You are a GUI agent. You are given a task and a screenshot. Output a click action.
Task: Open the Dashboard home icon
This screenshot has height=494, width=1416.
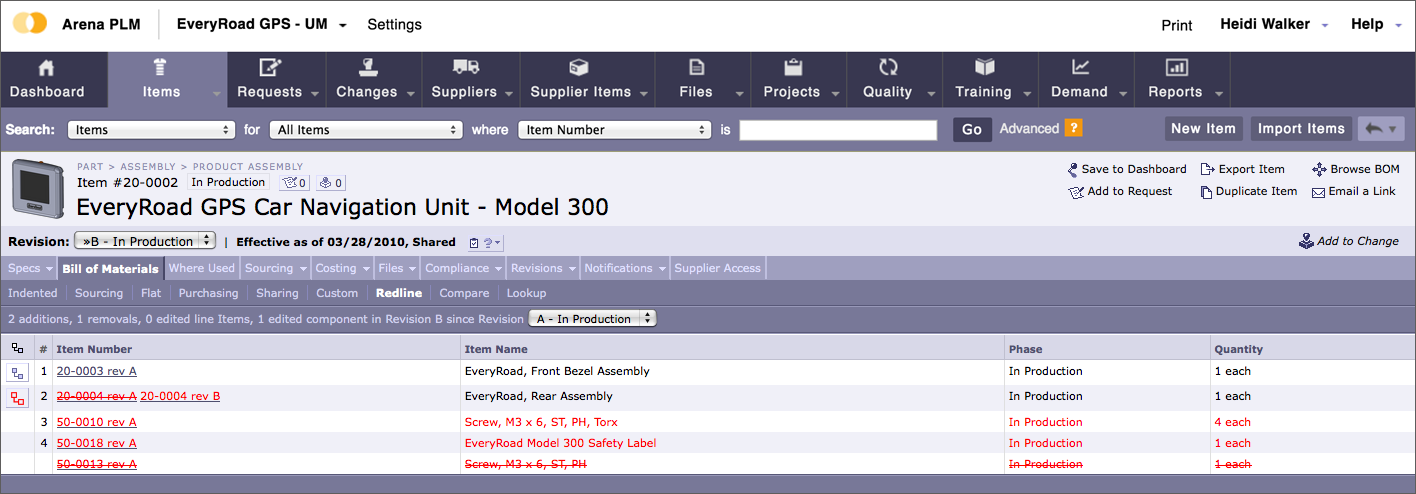coord(46,68)
